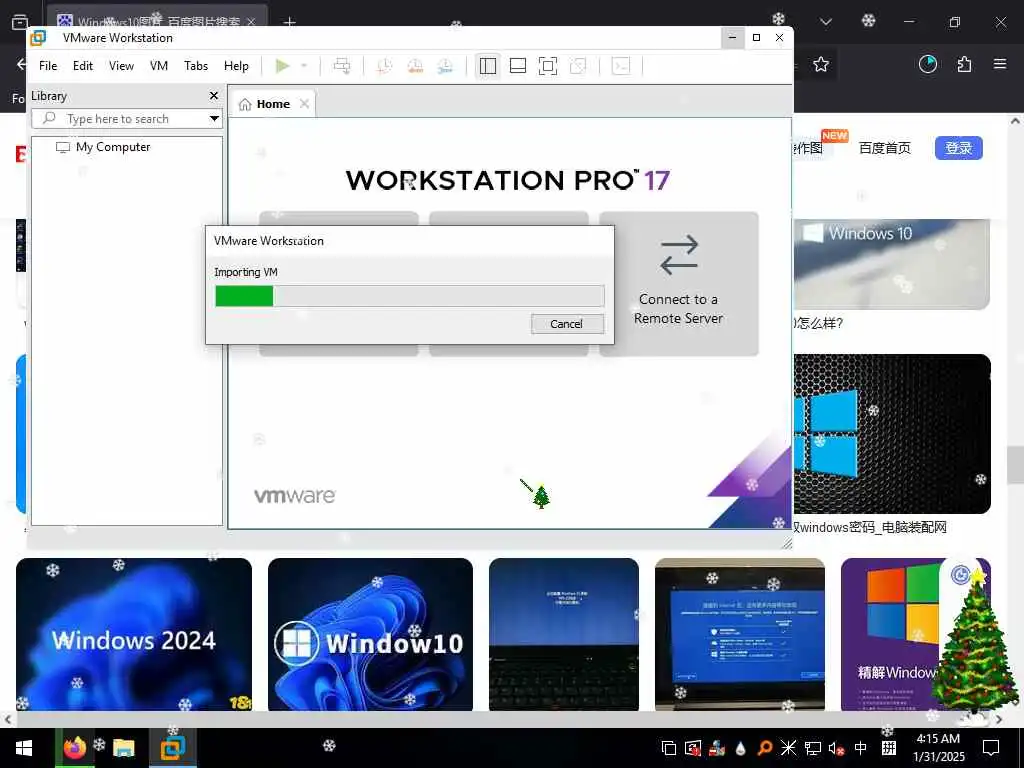This screenshot has height=768, width=1024.
Task: Close the Library panel
Action: coord(214,96)
